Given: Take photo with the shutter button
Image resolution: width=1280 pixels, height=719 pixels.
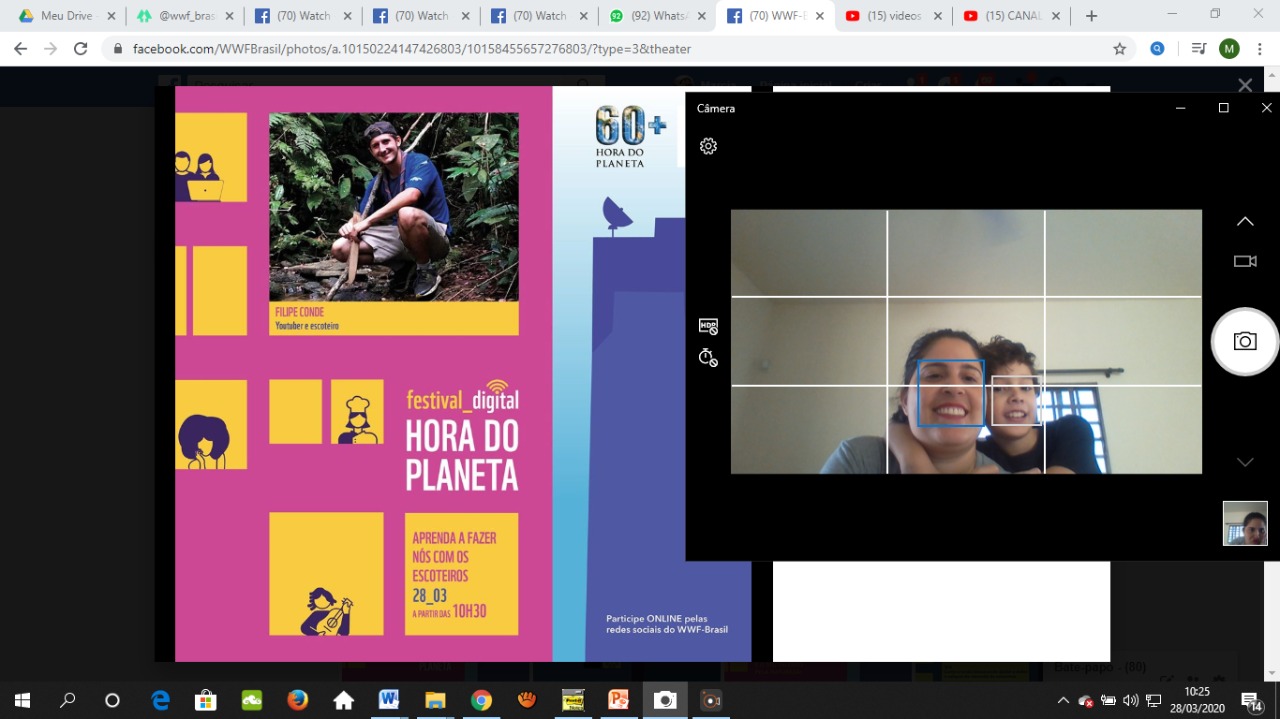Looking at the screenshot, I should pos(1245,342).
